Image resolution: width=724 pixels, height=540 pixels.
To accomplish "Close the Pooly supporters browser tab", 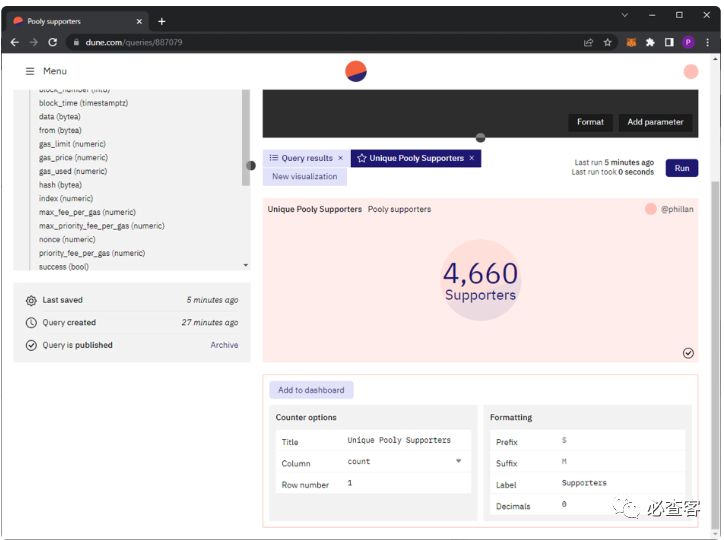I will (x=139, y=21).
